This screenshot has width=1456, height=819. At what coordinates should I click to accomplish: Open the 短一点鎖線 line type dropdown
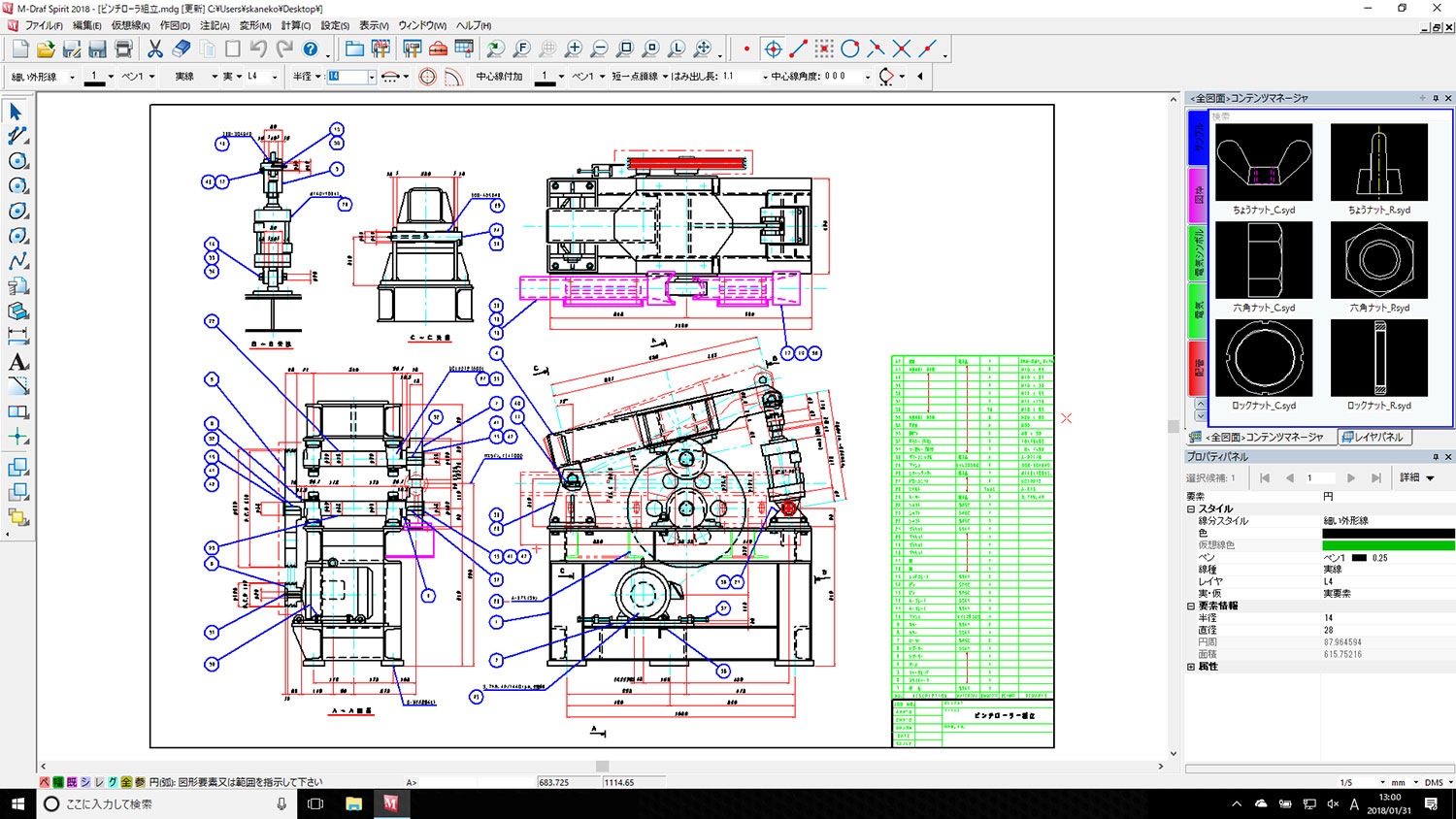click(x=665, y=77)
